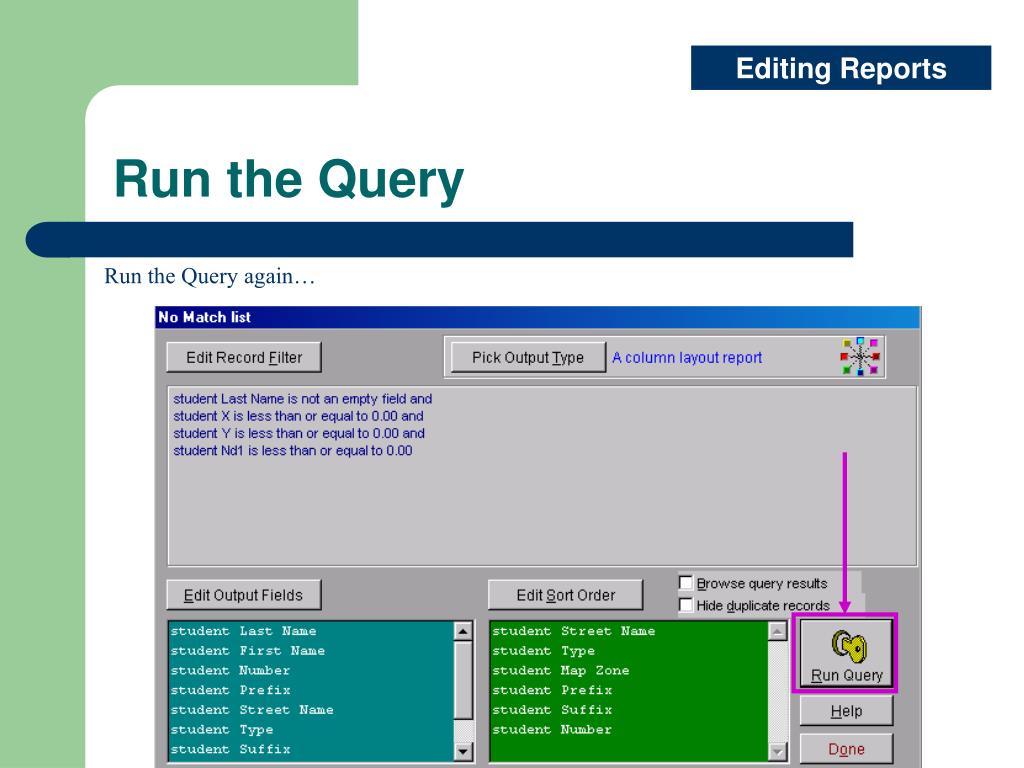Click up arrow of output fields scrollbar
This screenshot has width=1024, height=768.
tap(462, 631)
